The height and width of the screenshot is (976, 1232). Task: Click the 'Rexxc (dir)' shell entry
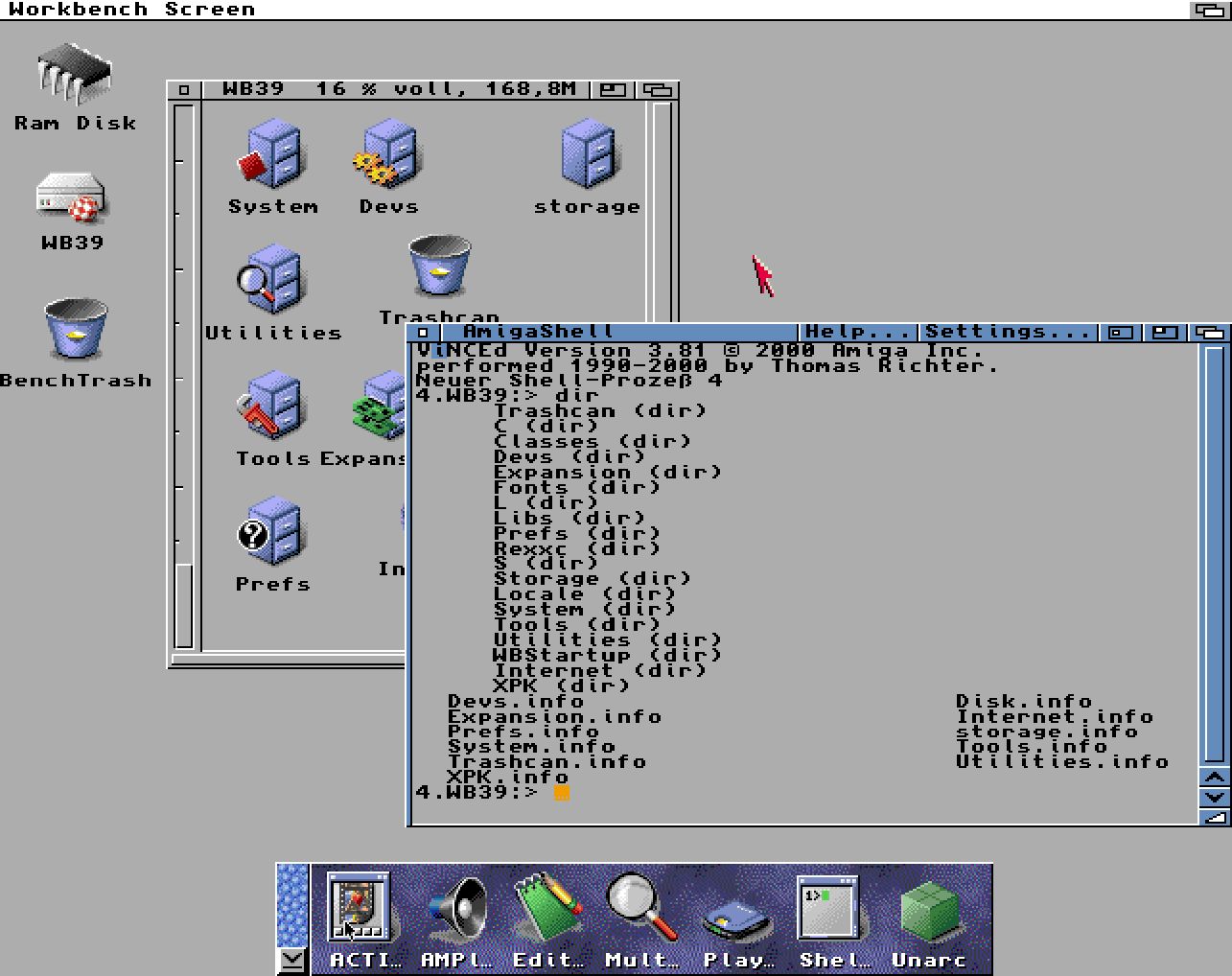pyautogui.click(x=578, y=548)
